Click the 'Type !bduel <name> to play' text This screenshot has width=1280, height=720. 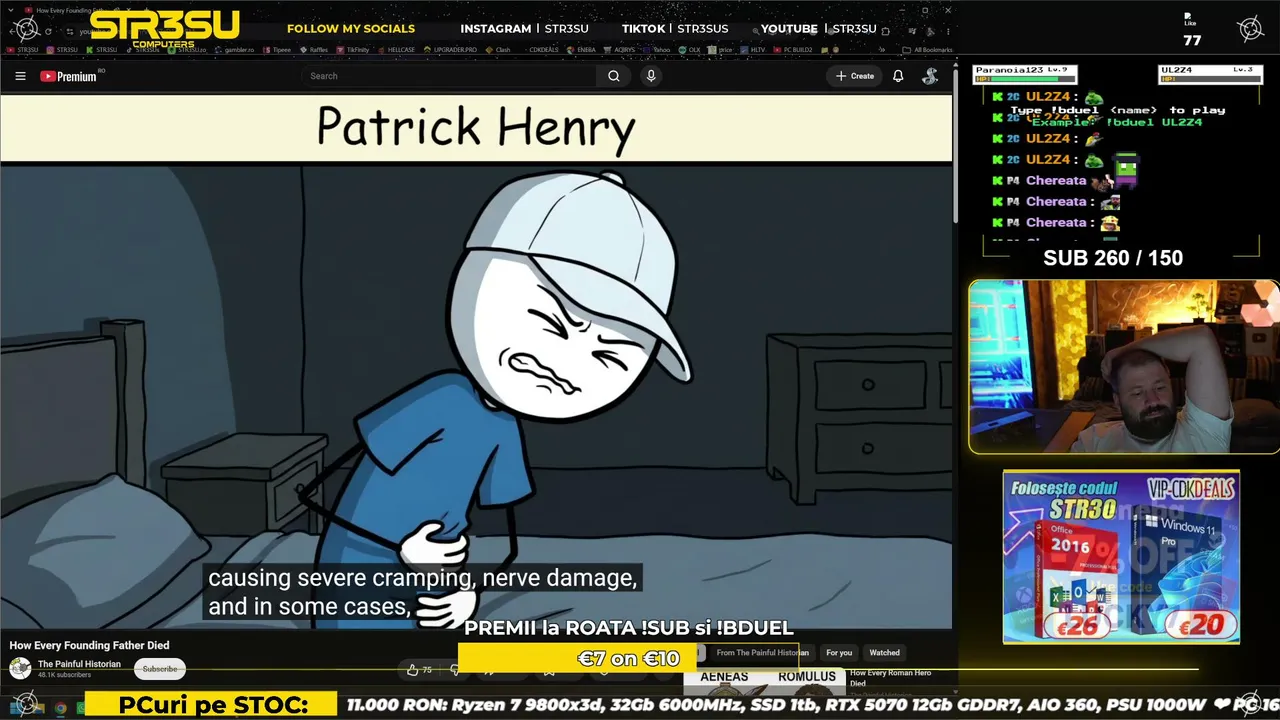click(1117, 111)
